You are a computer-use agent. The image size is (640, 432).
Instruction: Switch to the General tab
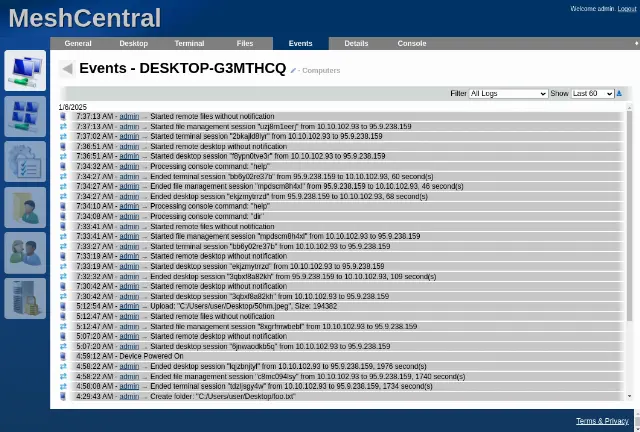(78, 43)
